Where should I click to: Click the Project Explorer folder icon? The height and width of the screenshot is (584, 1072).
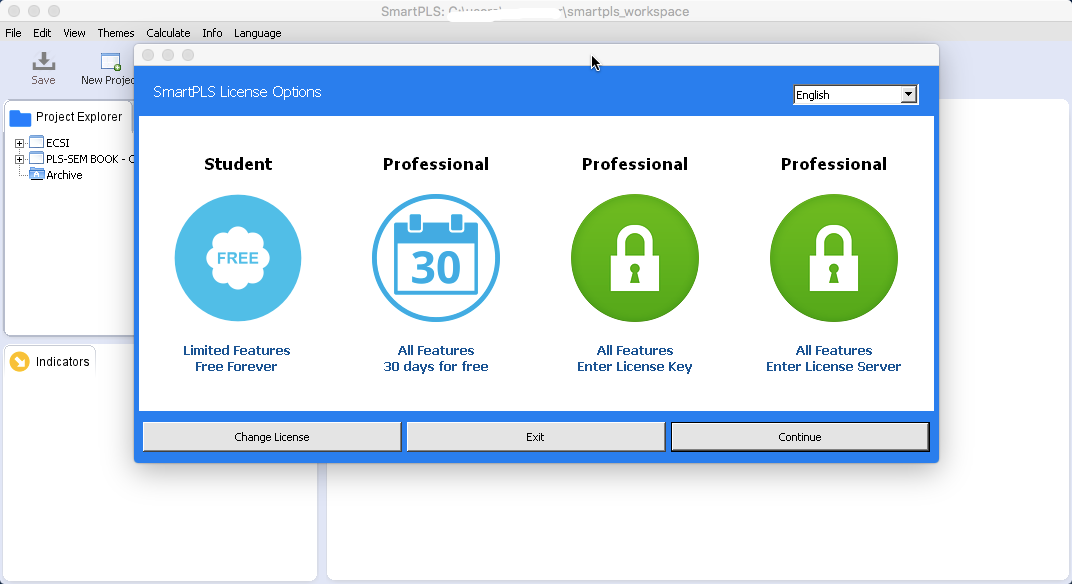tap(20, 118)
